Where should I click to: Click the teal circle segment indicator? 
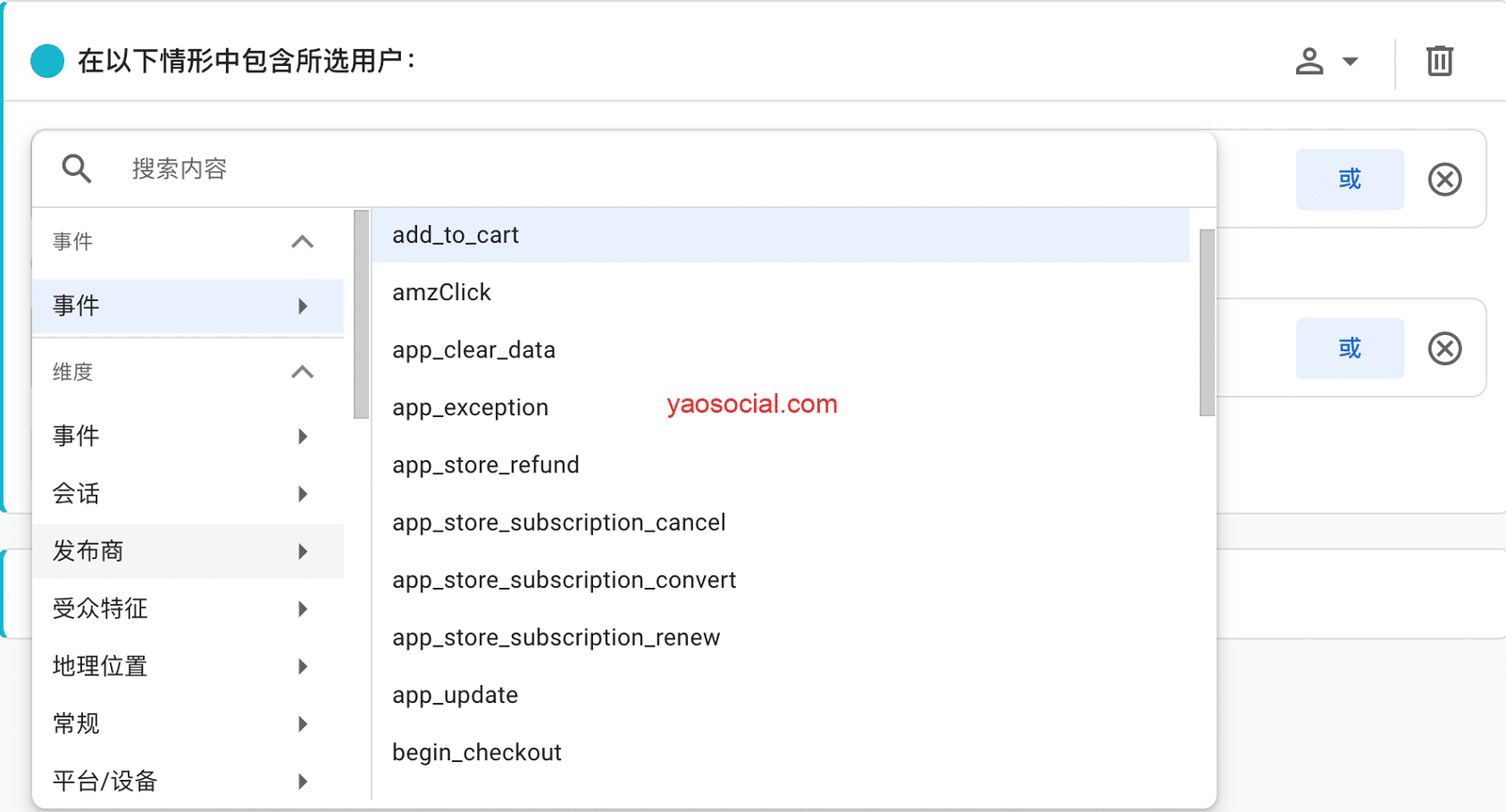coord(47,61)
